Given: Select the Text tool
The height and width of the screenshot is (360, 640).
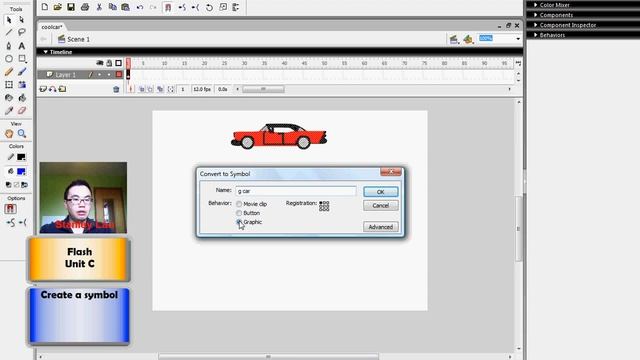Looking at the screenshot, I should 22,46.
